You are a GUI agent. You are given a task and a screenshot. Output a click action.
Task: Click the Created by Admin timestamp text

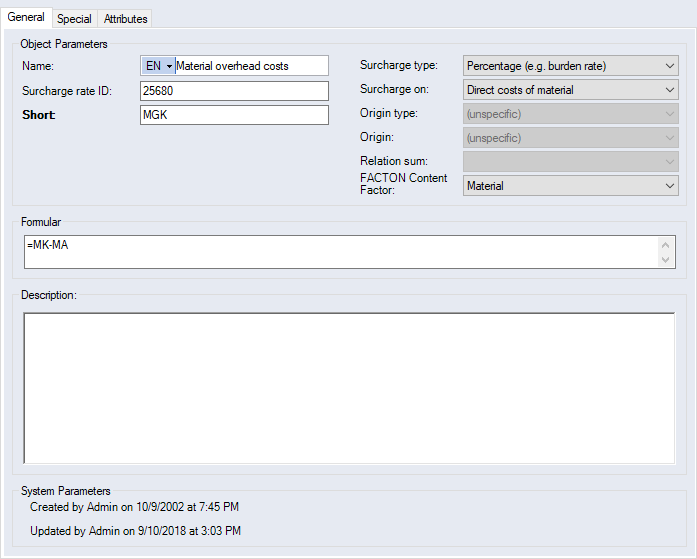click(x=134, y=508)
